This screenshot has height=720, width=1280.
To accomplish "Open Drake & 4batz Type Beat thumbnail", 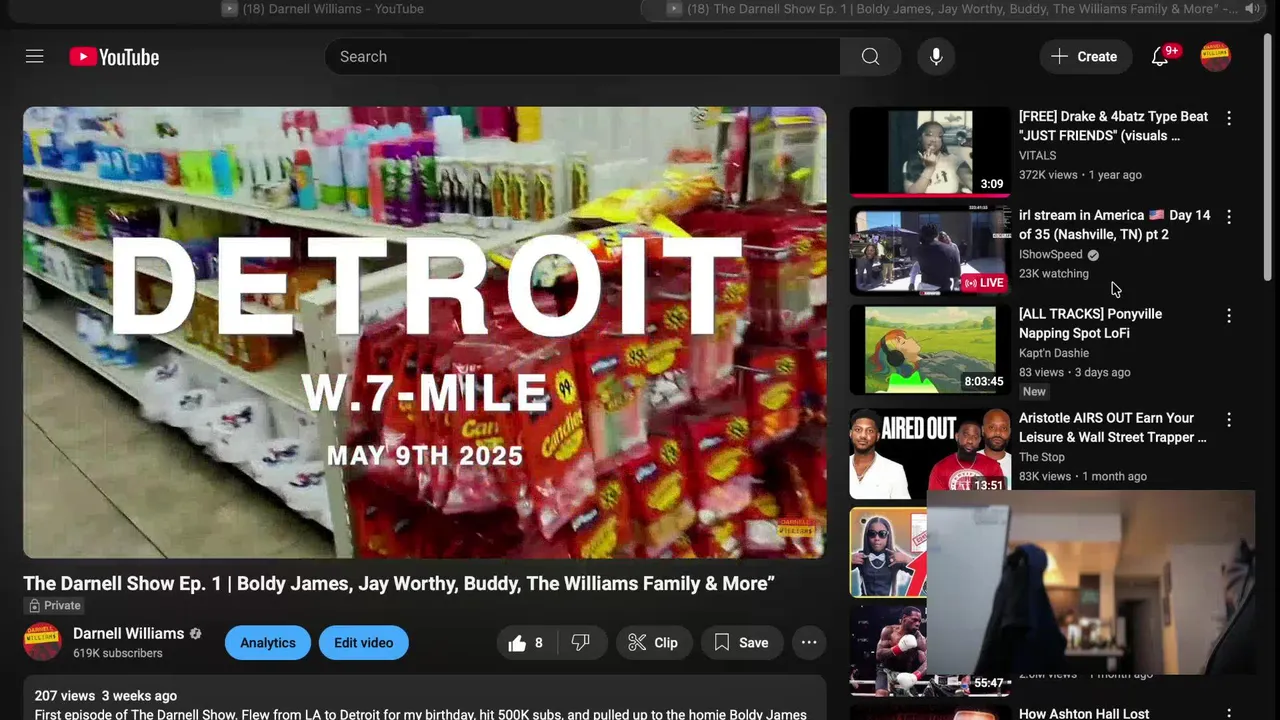I will (x=930, y=151).
